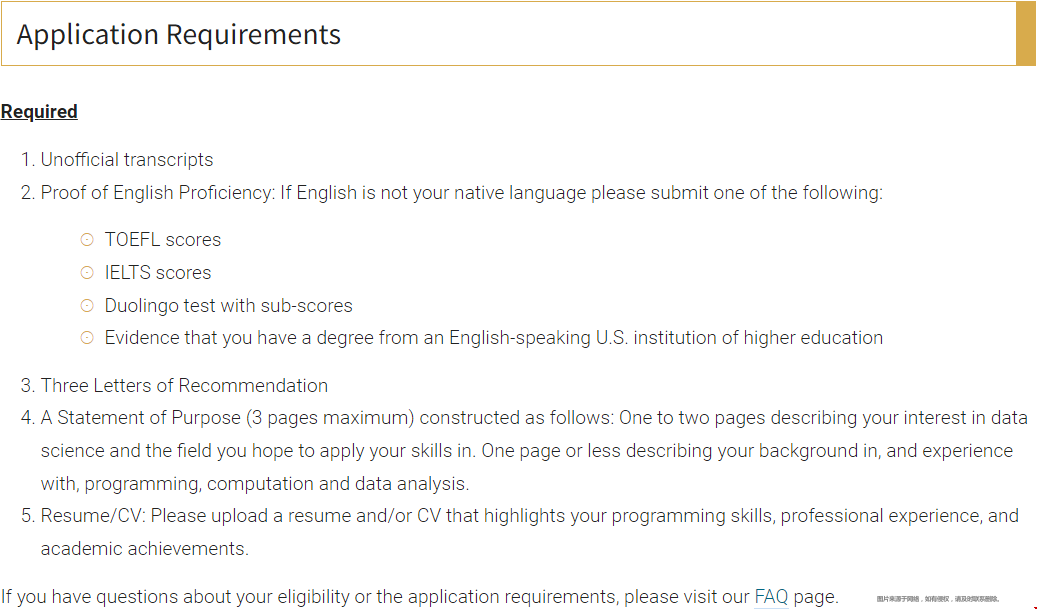This screenshot has width=1037, height=609.
Task: Click the circle bullet beside Duolingo test
Action: (x=87, y=305)
